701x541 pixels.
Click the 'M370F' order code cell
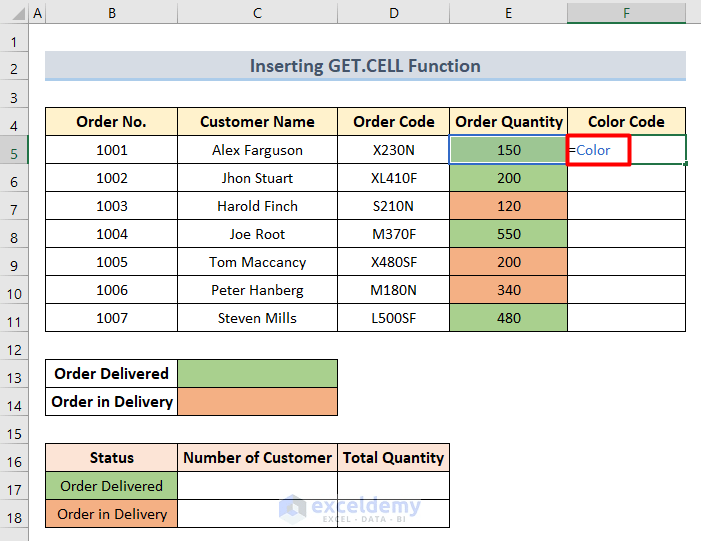pyautogui.click(x=393, y=234)
